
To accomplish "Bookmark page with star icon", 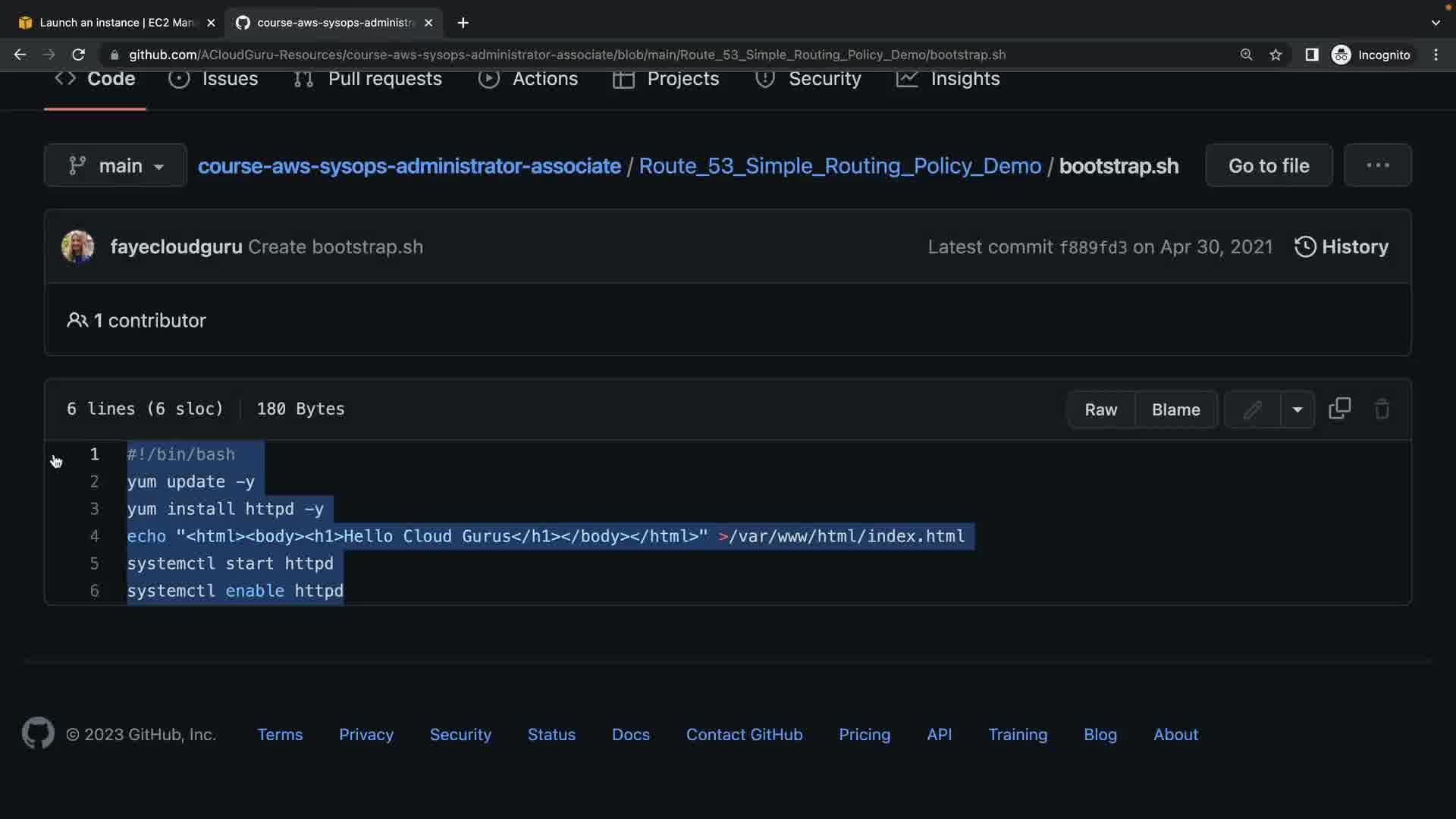I will click(x=1276, y=55).
